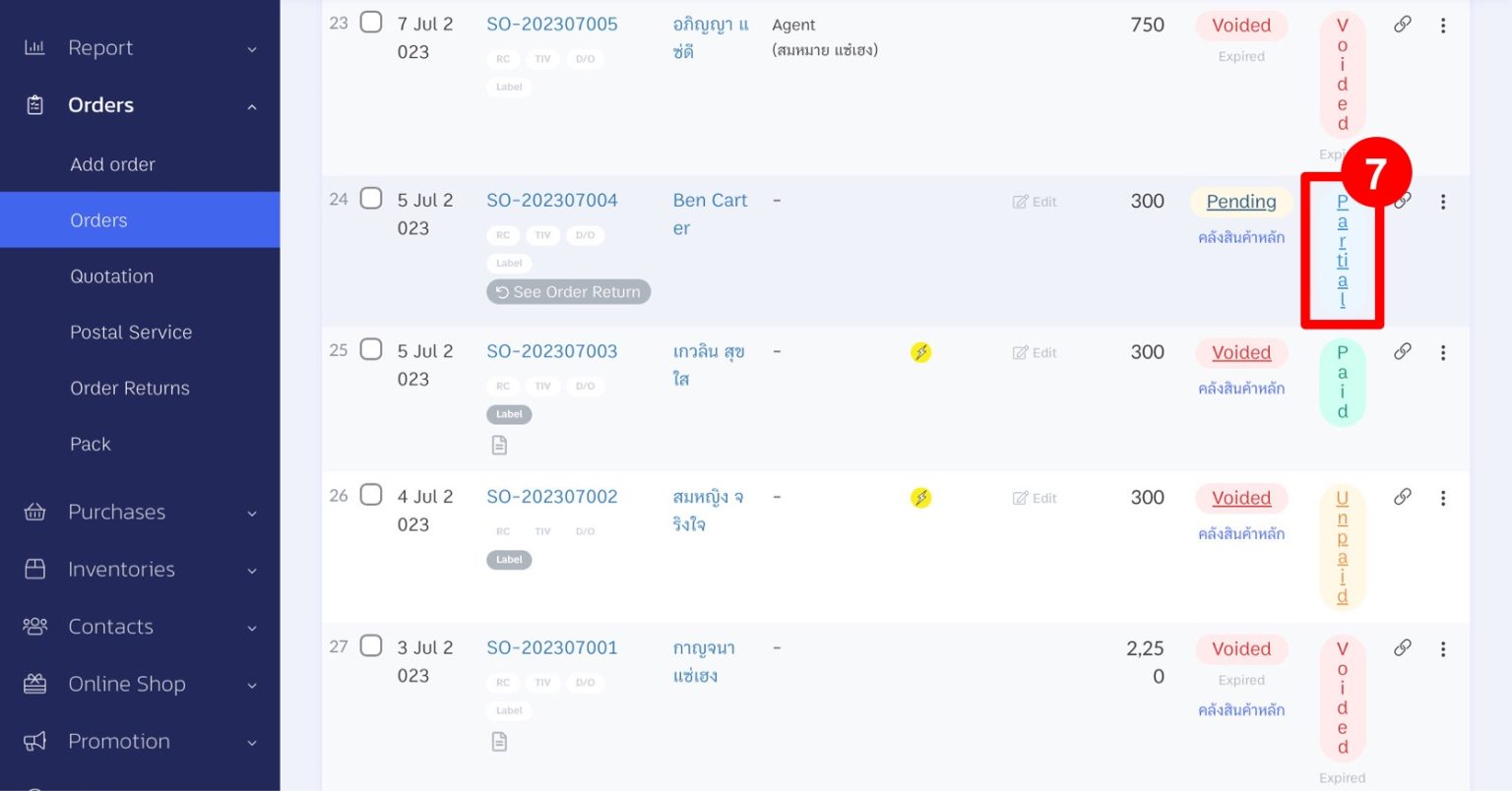Go to Order Returns from sidebar
The image size is (1512, 791).
(x=129, y=388)
